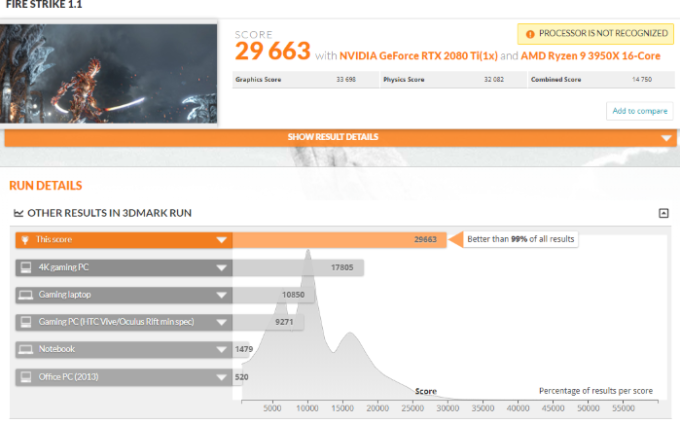Click the Combined Score value 14 750
The width and height of the screenshot is (680, 423).
642,79
